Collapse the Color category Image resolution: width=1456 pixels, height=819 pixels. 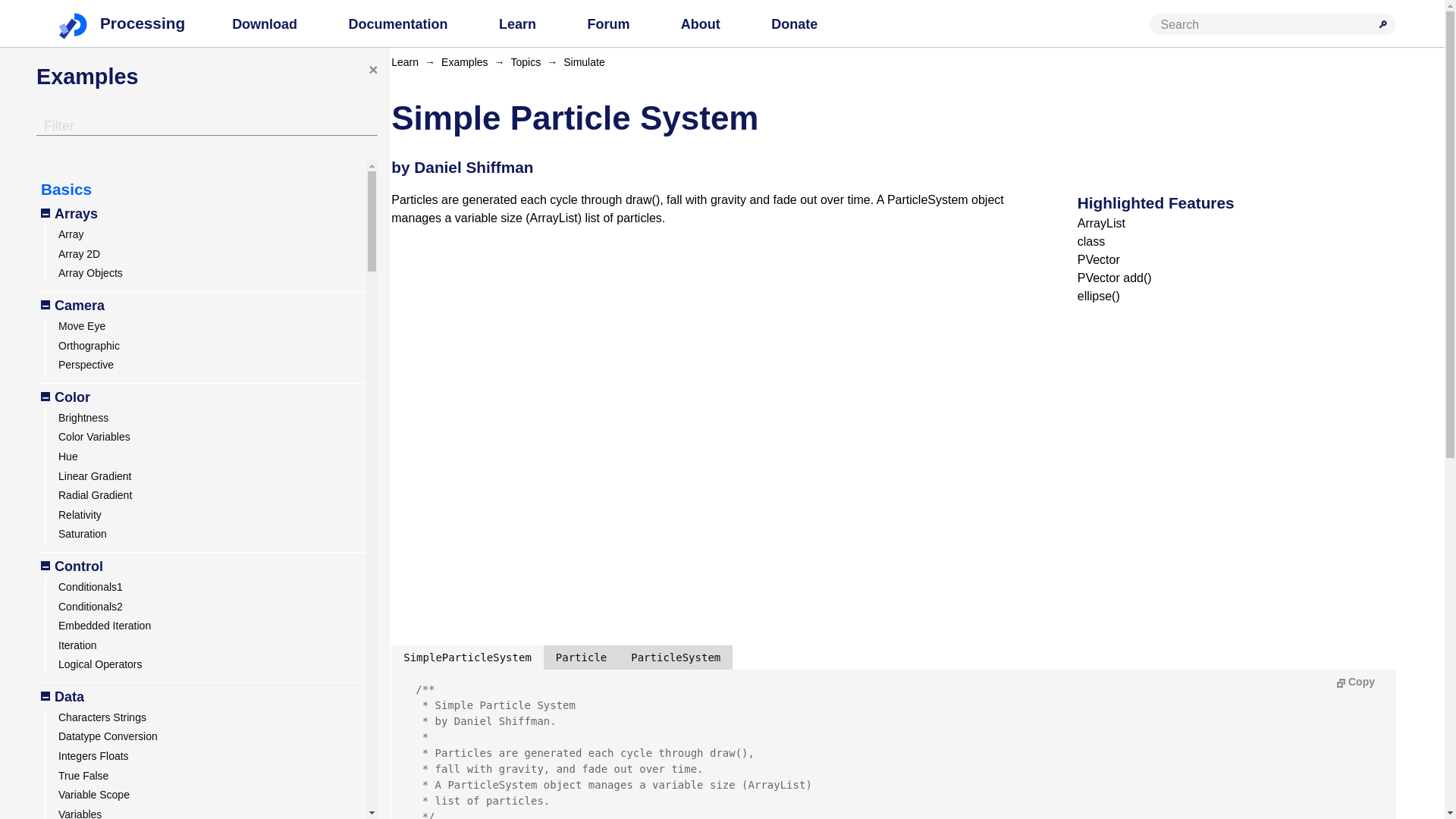(x=45, y=397)
